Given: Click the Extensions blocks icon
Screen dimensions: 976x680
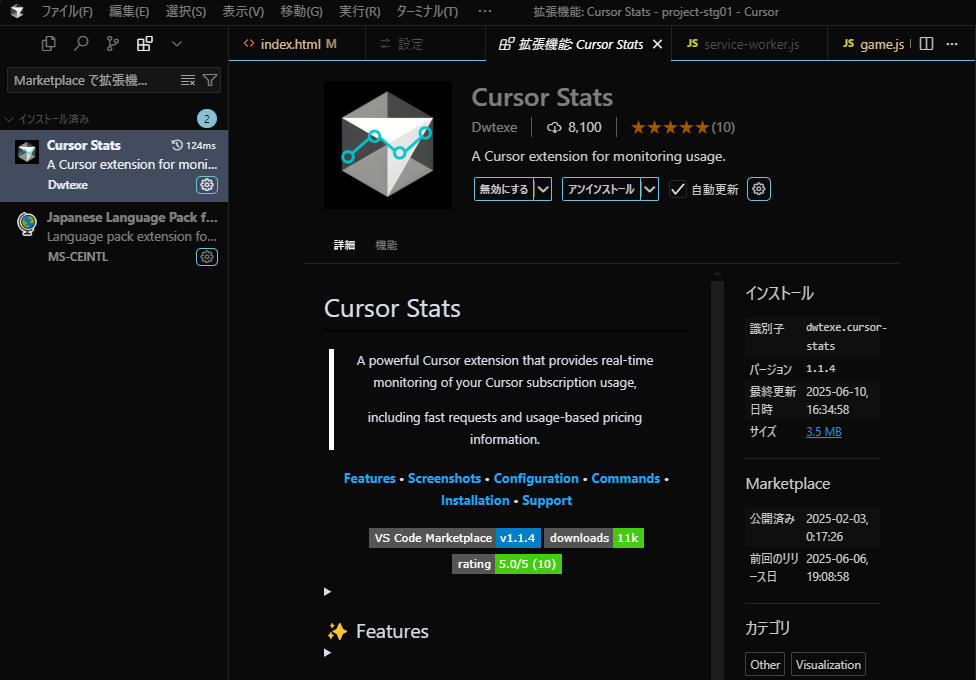Looking at the screenshot, I should coord(145,44).
